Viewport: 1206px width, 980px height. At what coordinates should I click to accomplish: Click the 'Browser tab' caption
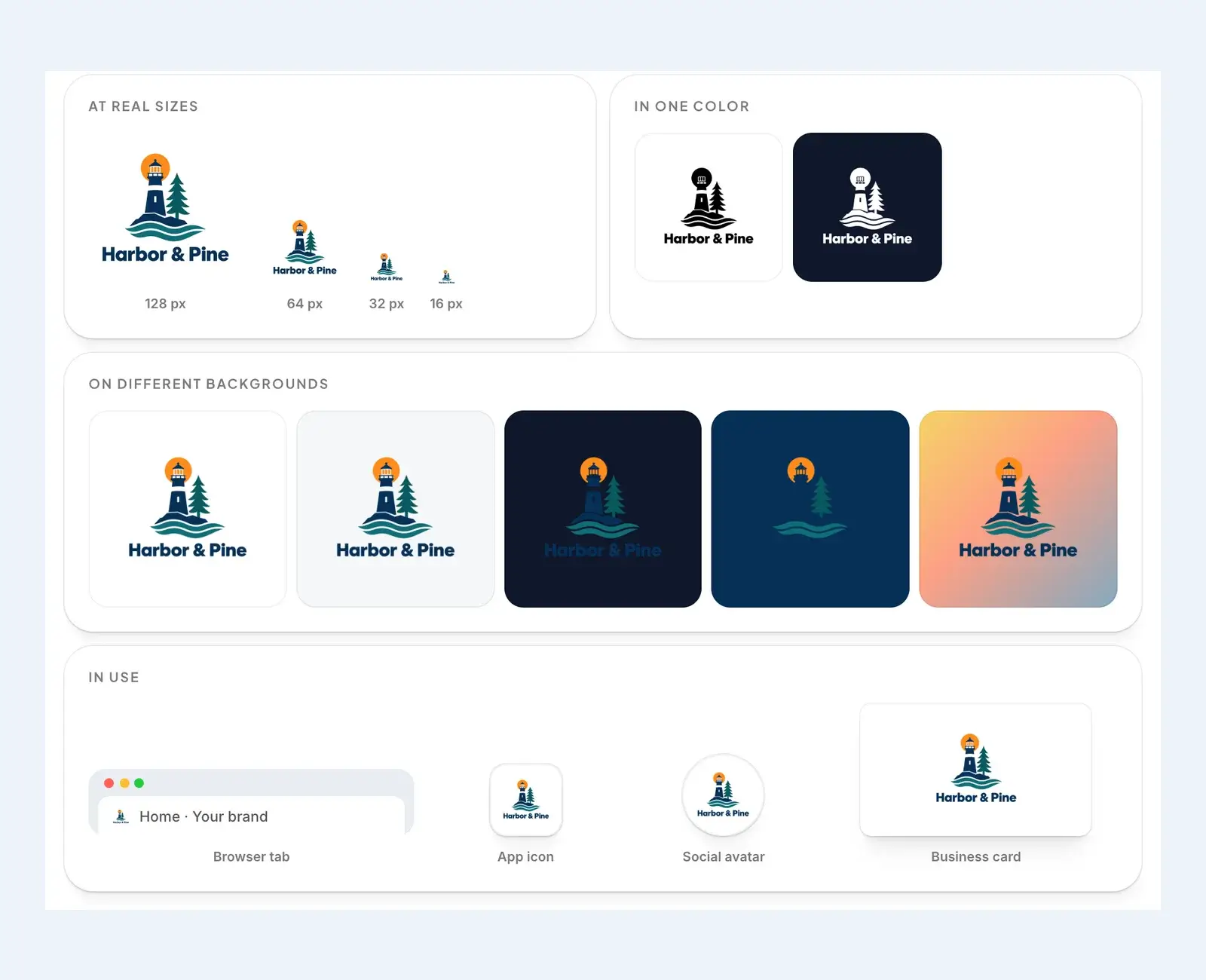[251, 856]
